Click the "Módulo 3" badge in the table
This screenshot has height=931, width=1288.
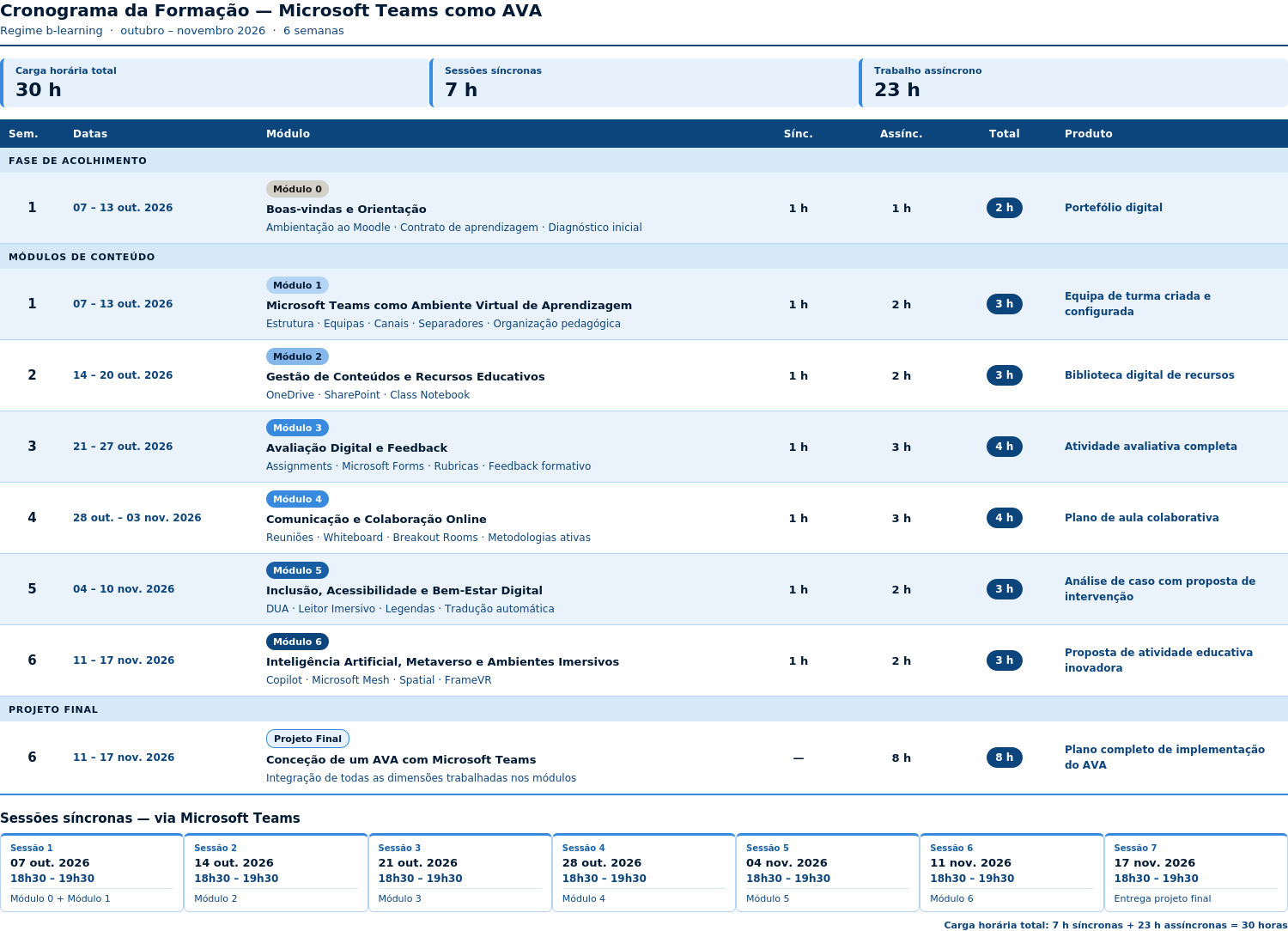297,428
